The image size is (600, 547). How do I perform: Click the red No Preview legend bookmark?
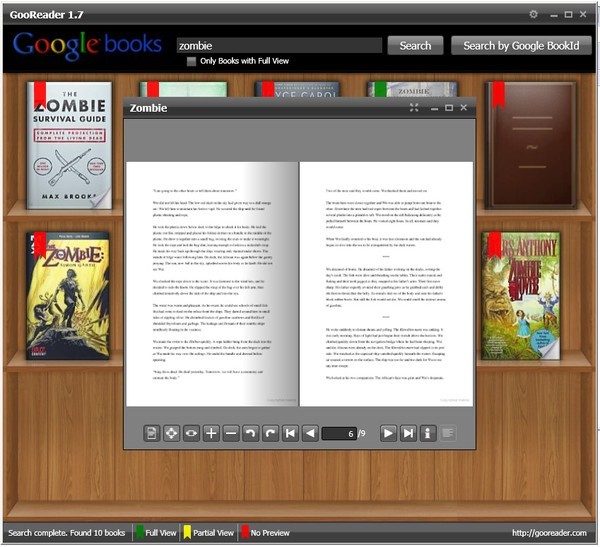[245, 532]
